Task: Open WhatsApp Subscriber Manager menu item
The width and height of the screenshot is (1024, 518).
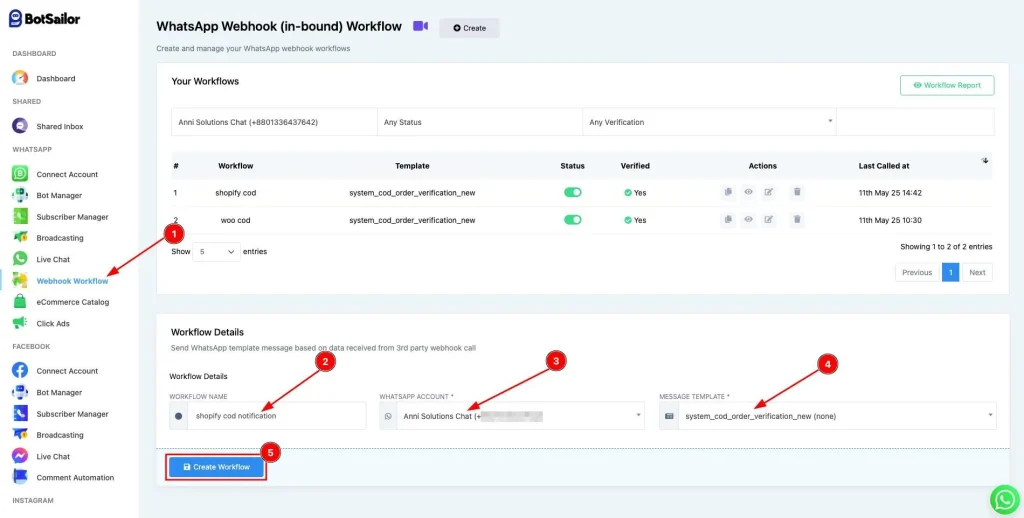Action: click(72, 217)
